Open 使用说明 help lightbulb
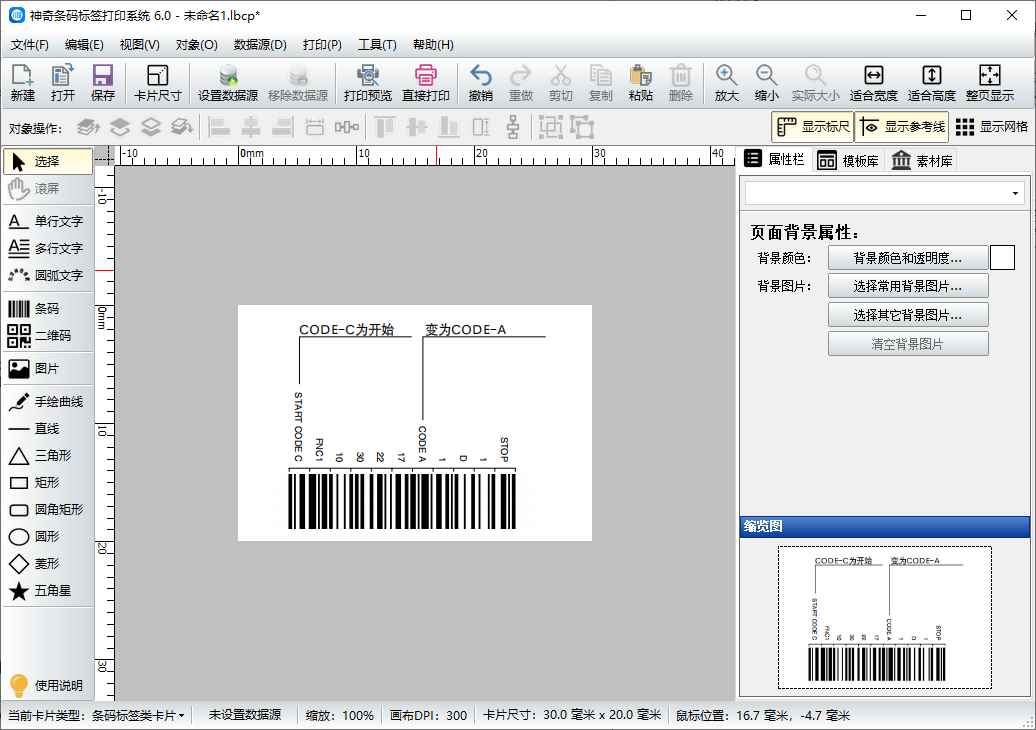 (x=46, y=685)
